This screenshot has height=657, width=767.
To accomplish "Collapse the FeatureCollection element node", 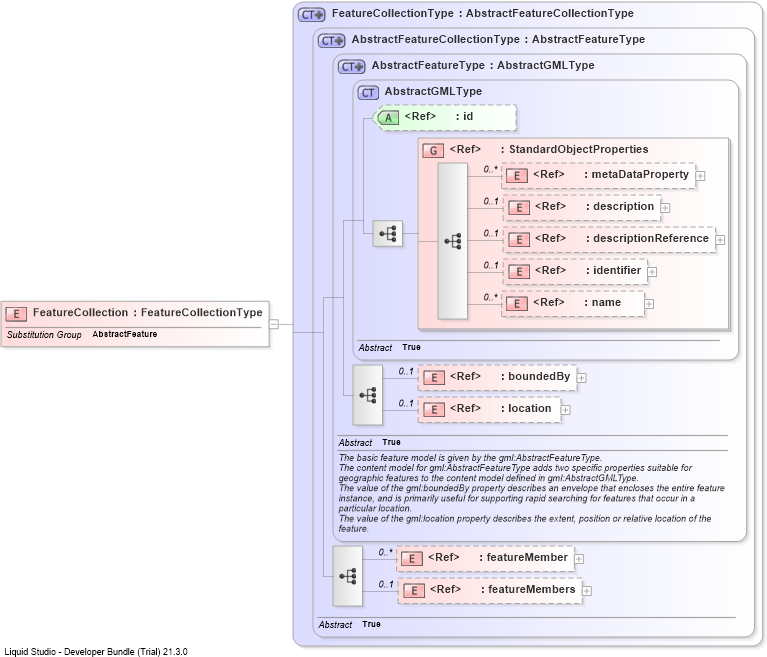I will 274,324.
